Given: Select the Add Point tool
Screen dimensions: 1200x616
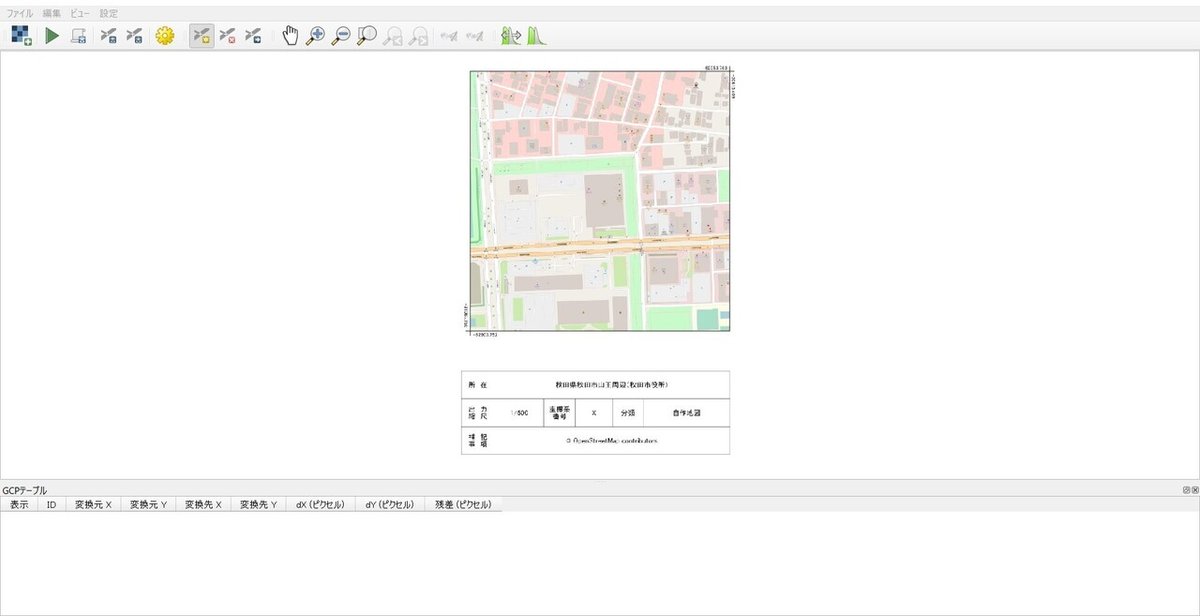Looking at the screenshot, I should tap(201, 36).
